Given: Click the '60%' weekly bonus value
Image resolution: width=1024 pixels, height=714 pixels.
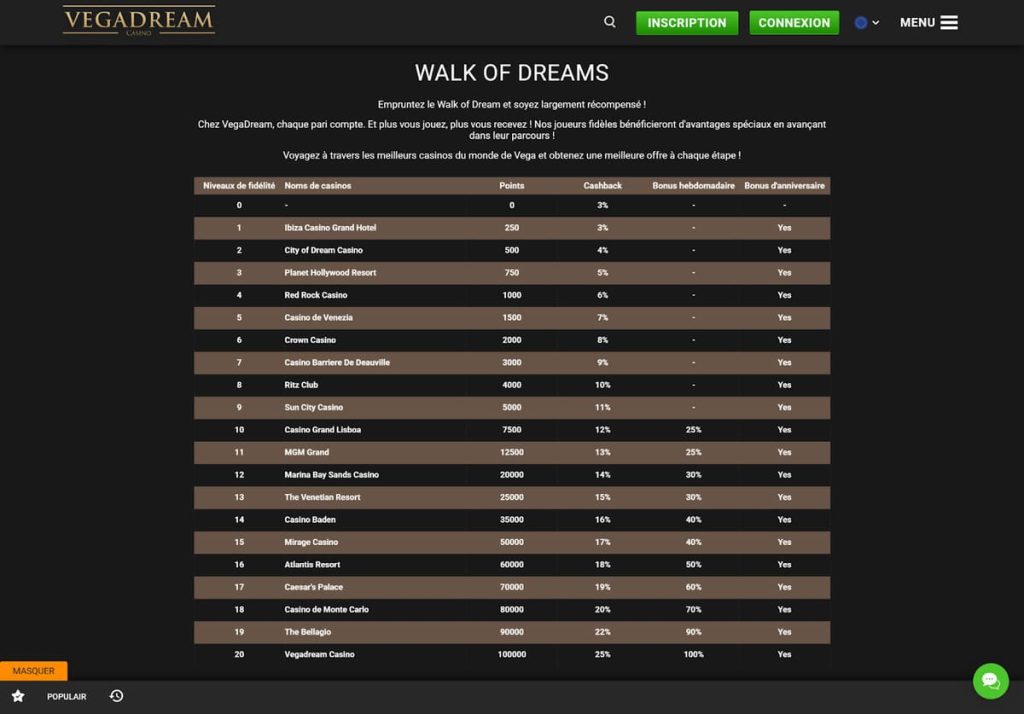Looking at the screenshot, I should pyautogui.click(x=694, y=587).
